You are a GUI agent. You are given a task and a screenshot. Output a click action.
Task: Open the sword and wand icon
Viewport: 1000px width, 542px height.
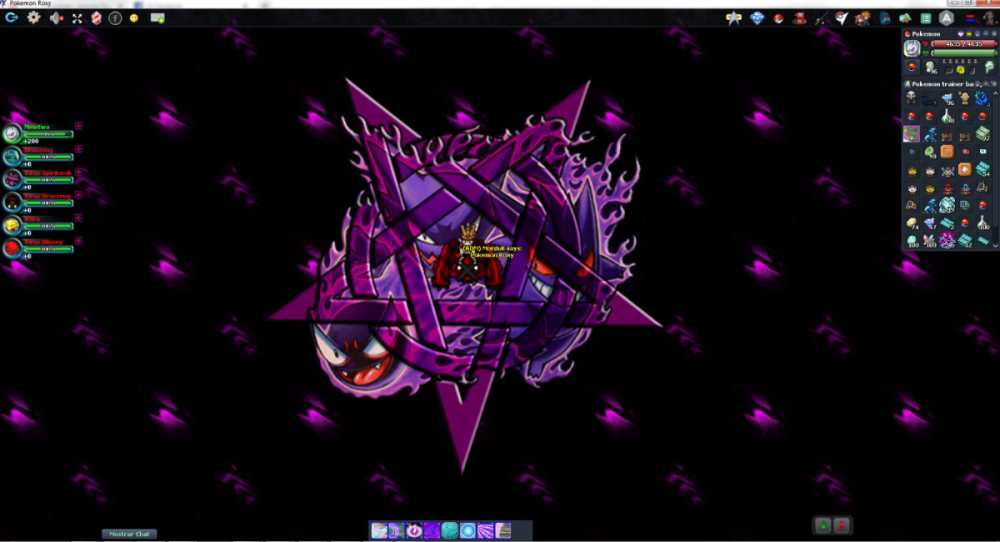coord(822,18)
